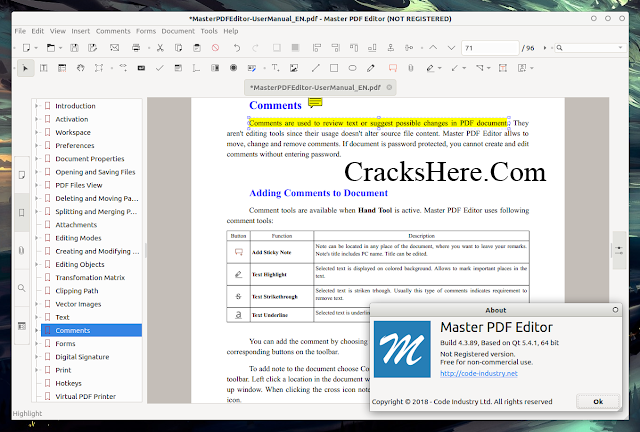The height and width of the screenshot is (432, 640).
Task: Click Ok in the About dialog
Action: point(598,402)
